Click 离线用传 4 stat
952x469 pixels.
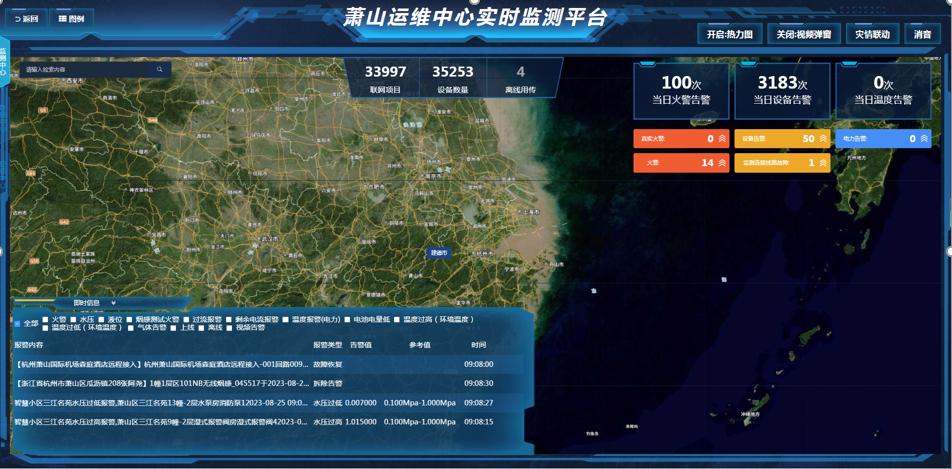tap(520, 78)
